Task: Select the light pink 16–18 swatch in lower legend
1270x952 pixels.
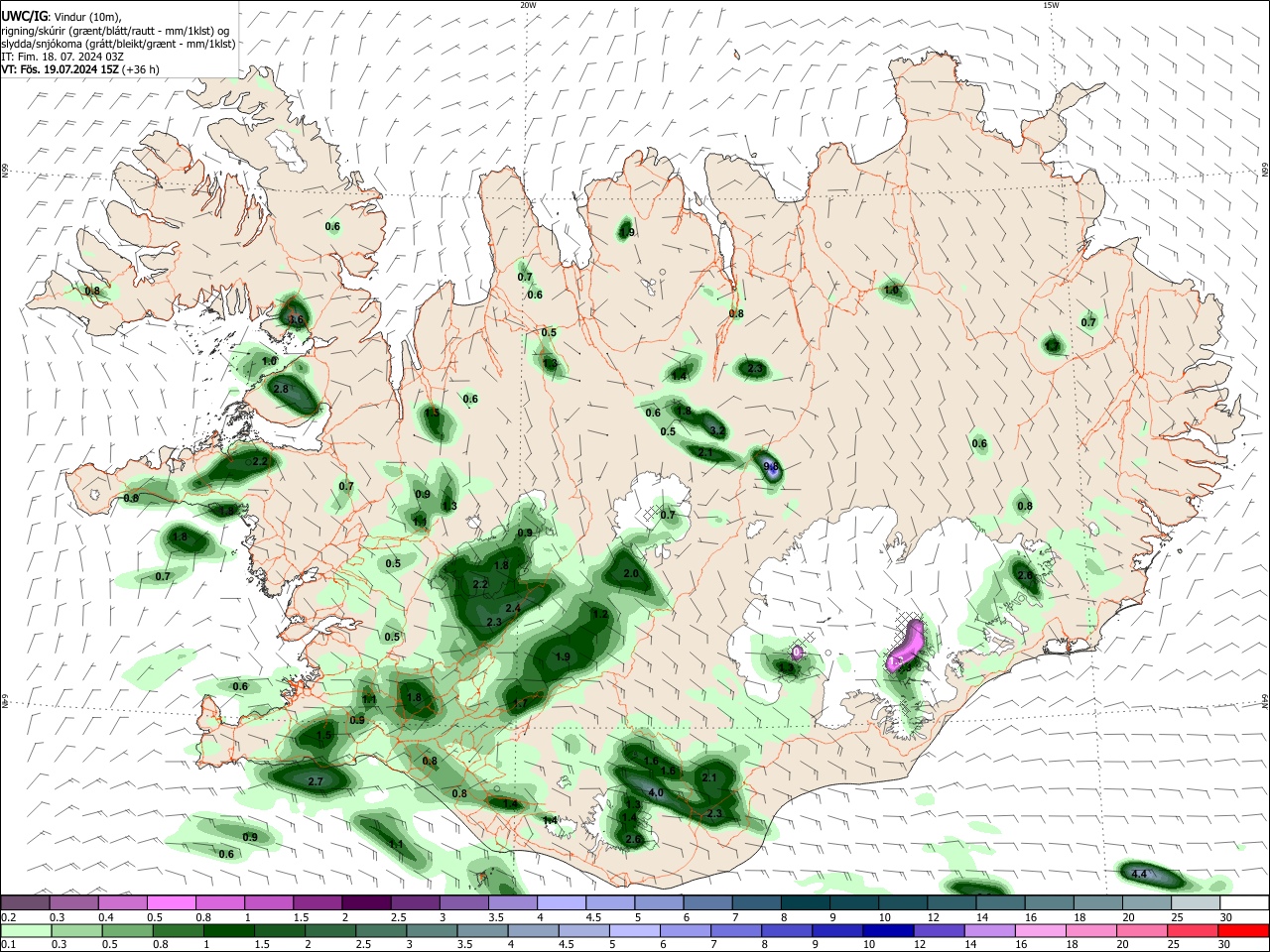Action: (x=1041, y=930)
